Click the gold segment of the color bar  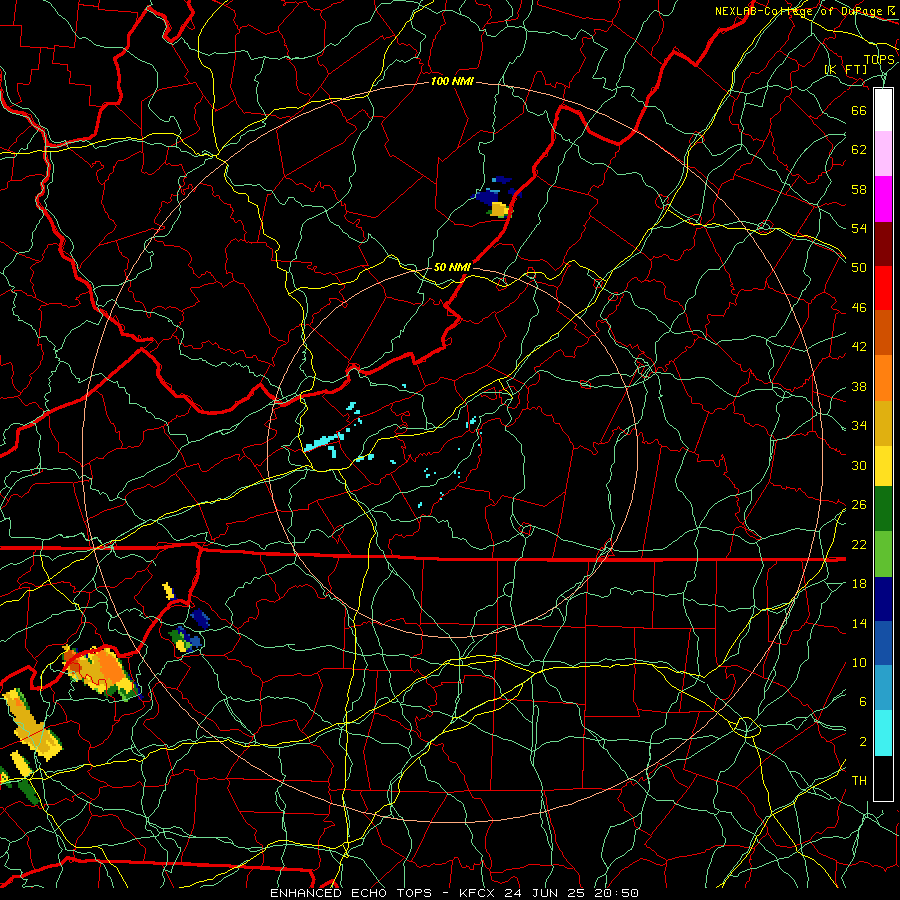883,423
